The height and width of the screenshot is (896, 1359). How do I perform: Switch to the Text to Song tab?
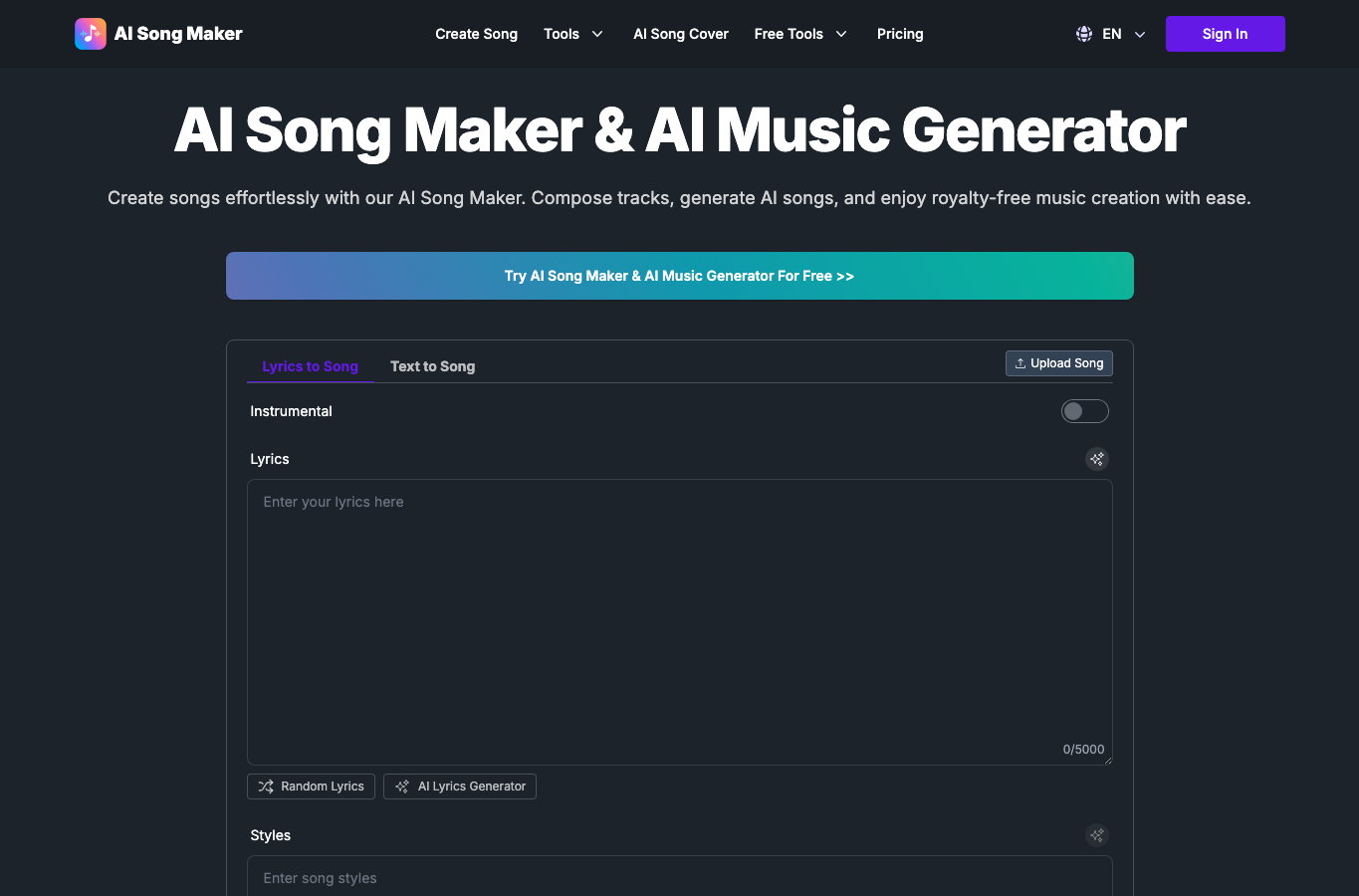click(432, 366)
